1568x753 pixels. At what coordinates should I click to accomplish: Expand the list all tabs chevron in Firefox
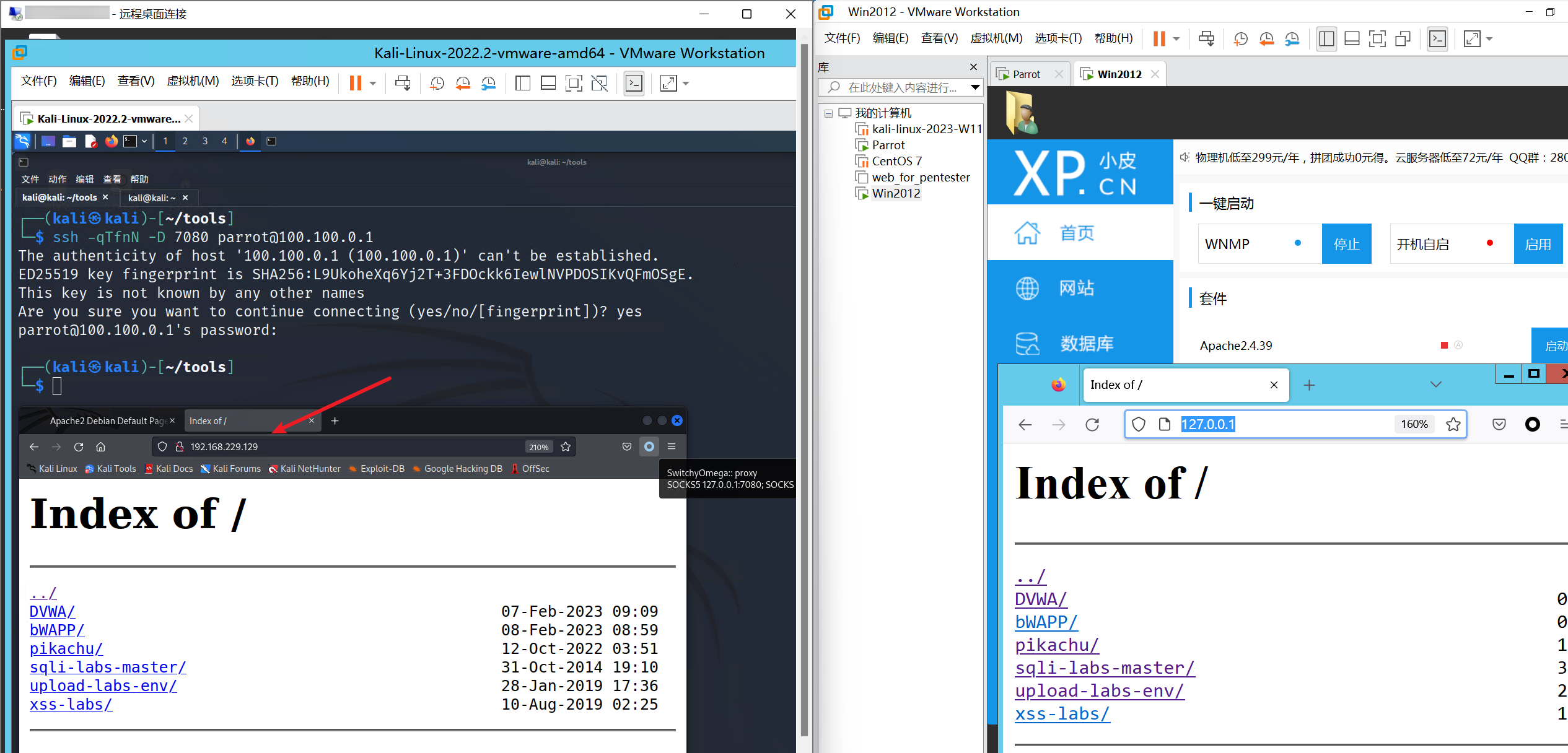pyautogui.click(x=1435, y=385)
